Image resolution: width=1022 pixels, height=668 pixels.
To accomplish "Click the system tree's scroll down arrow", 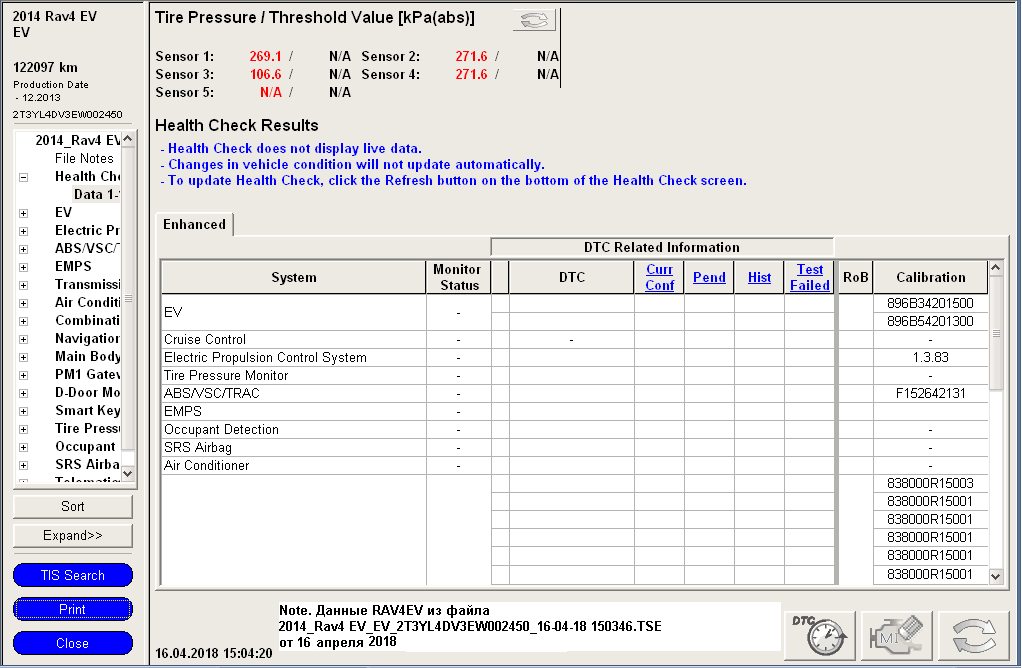I will (127, 471).
